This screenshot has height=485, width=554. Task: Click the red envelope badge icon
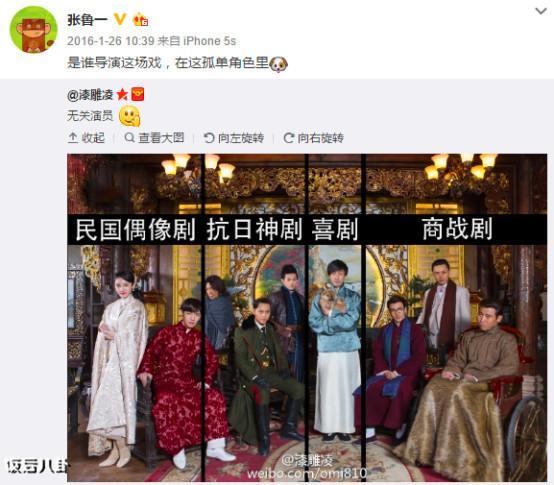click(138, 94)
